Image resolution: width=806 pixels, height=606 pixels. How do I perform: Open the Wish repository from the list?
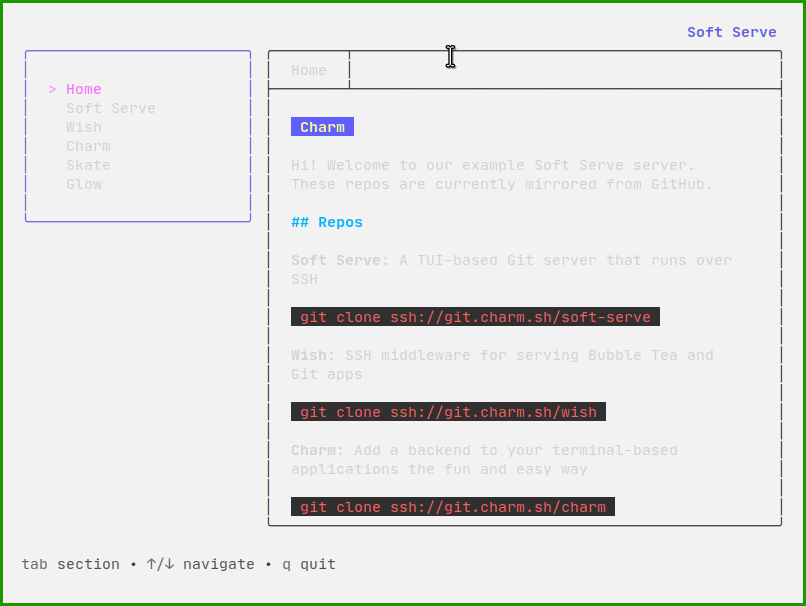[x=83, y=127]
